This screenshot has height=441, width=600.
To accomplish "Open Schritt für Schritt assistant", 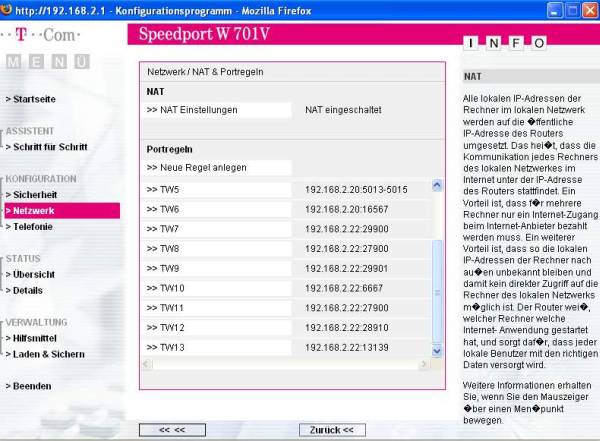I will (x=45, y=147).
